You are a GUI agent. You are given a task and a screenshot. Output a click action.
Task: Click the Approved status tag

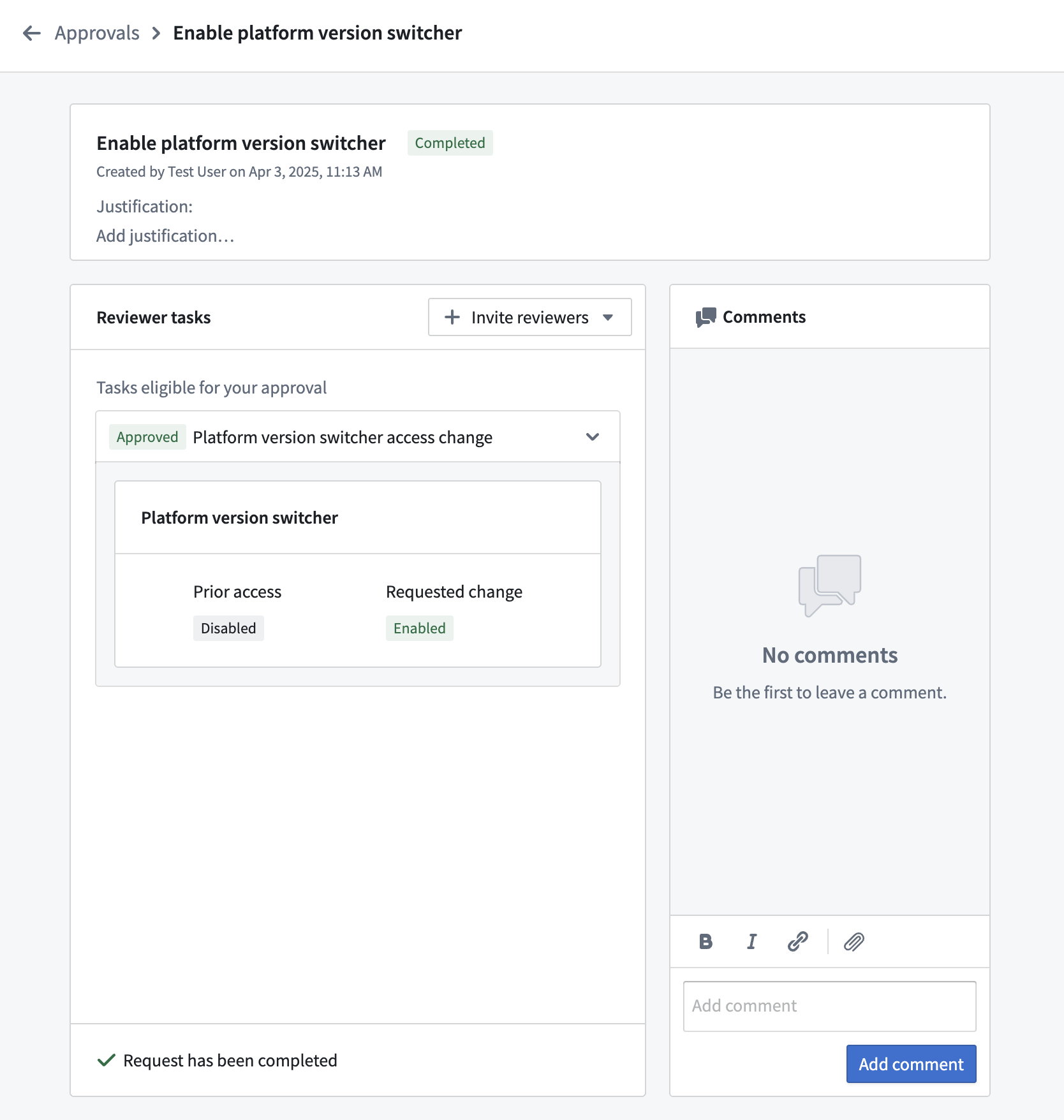(x=147, y=437)
